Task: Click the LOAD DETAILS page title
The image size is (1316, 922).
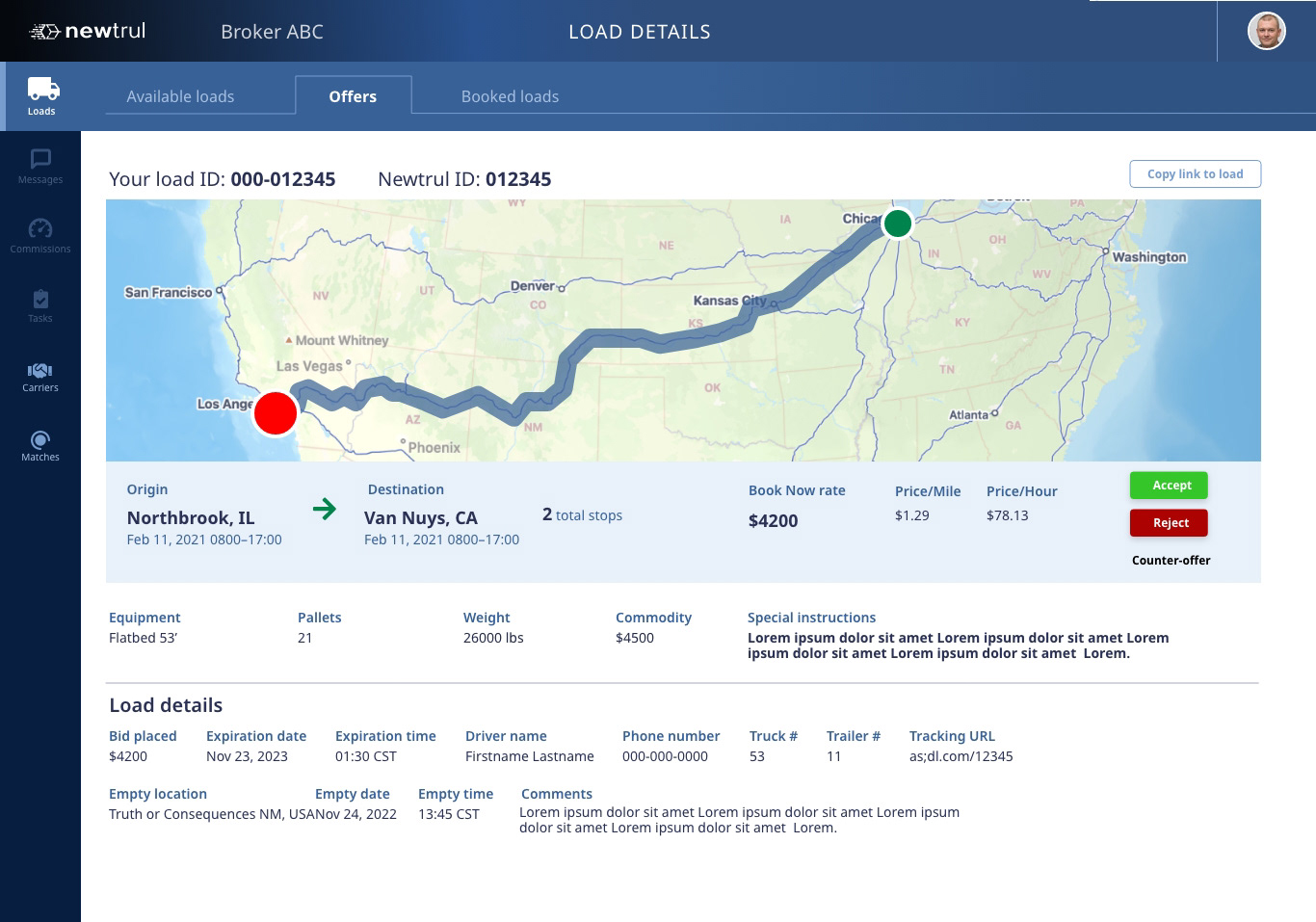Action: click(x=640, y=32)
